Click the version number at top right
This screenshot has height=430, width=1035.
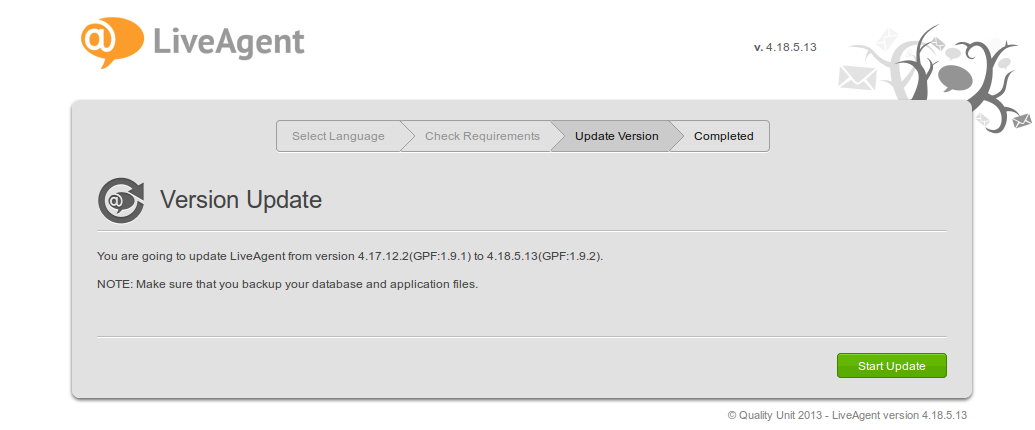coord(786,47)
